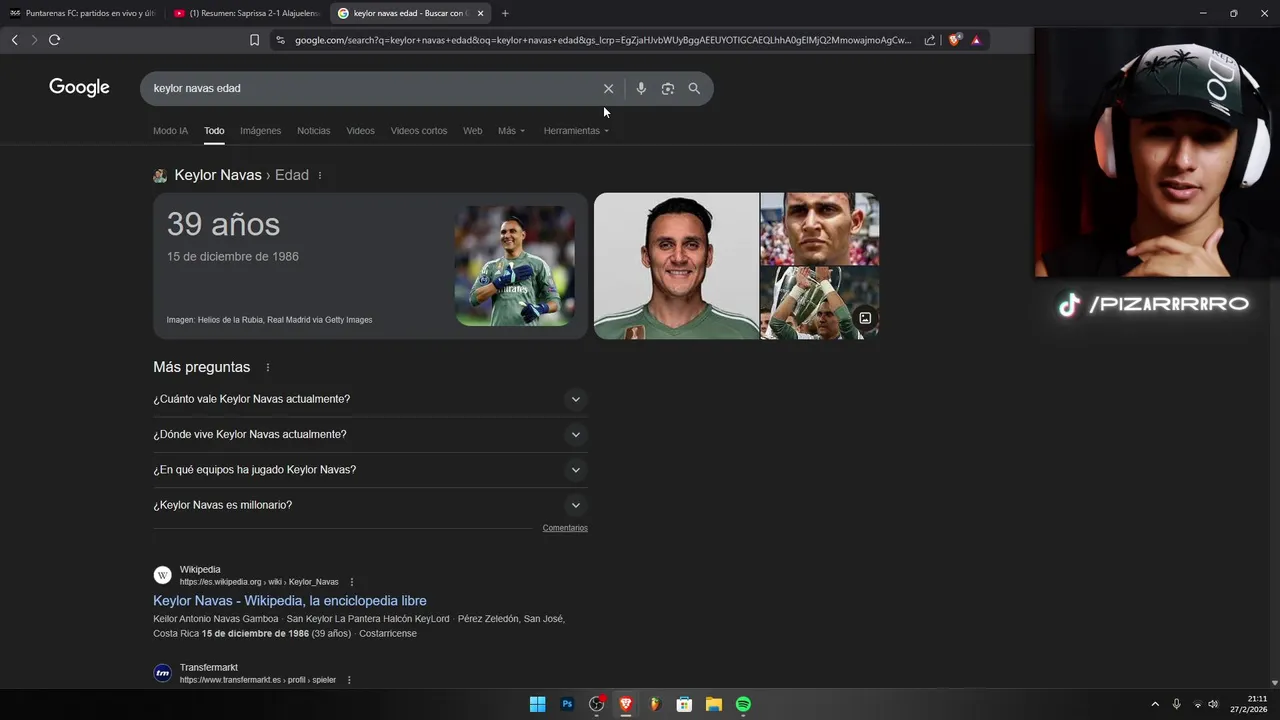Viewport: 1280px width, 720px height.
Task: Clear the search box with the X icon
Action: (608, 88)
